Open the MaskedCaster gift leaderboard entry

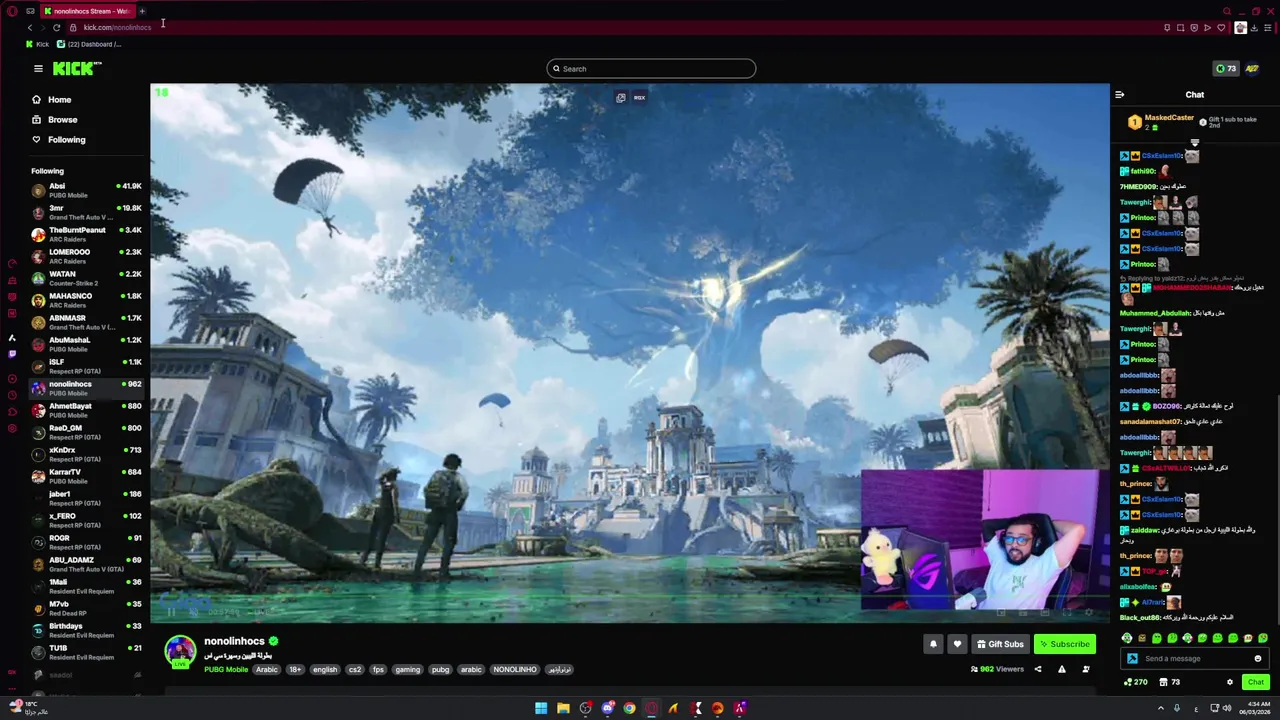point(1163,122)
